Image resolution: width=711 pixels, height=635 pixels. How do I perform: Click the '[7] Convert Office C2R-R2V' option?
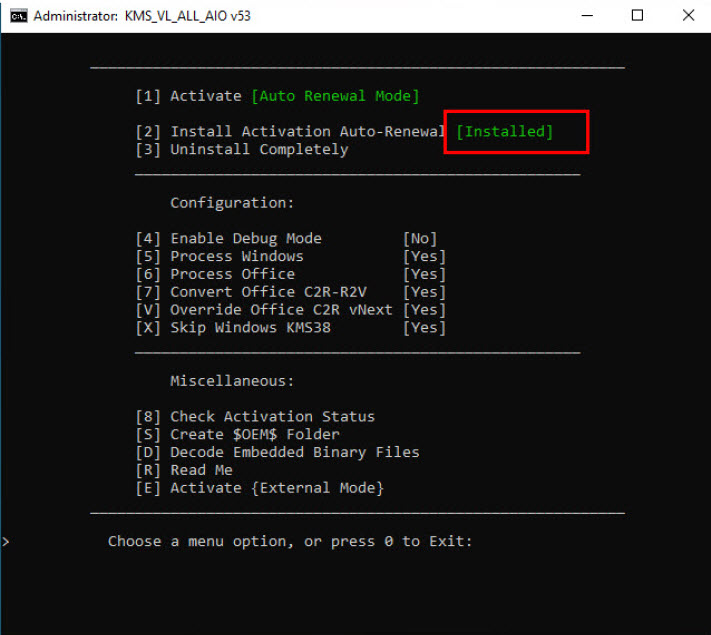tap(251, 292)
